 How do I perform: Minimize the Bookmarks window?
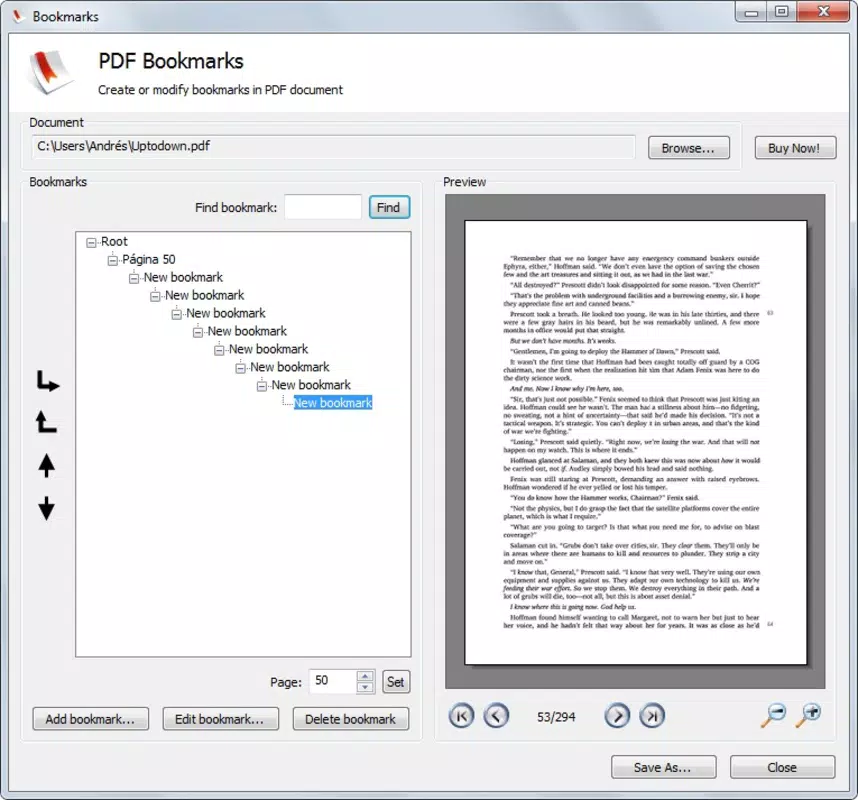tap(751, 12)
